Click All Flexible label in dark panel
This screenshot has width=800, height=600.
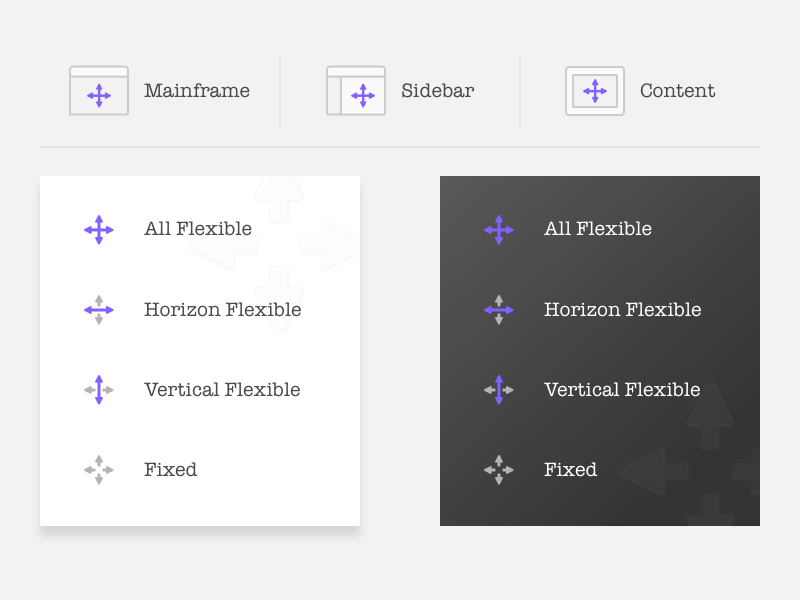[598, 229]
